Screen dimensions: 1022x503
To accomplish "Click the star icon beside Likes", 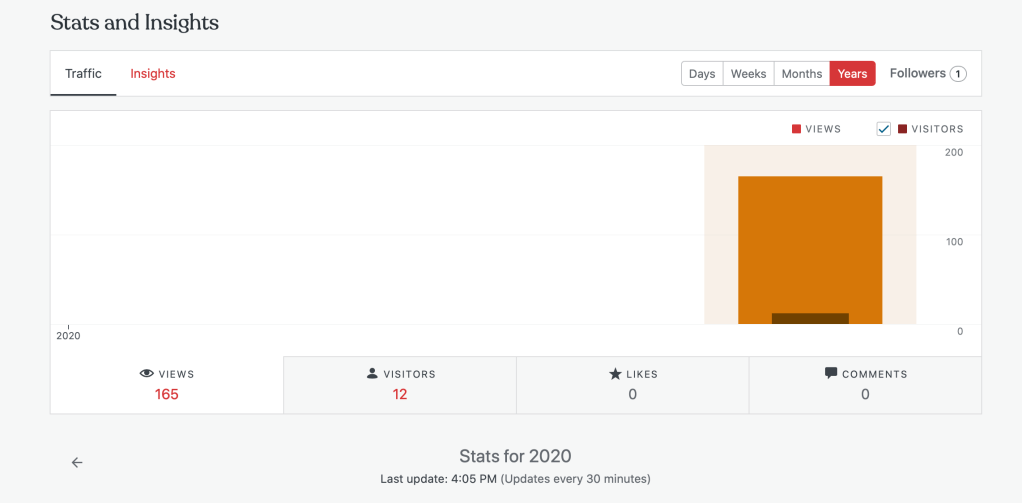I will pyautogui.click(x=615, y=373).
